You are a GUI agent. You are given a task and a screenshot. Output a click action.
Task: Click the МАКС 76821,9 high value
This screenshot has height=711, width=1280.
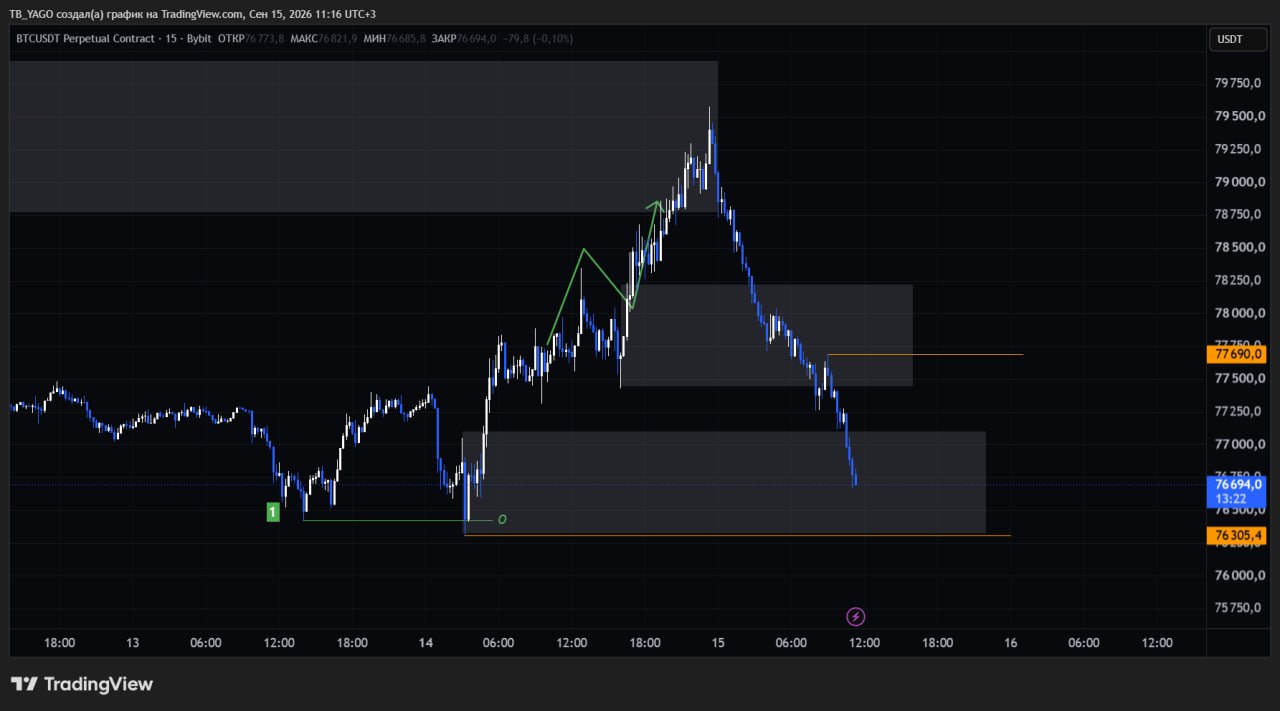coord(324,38)
